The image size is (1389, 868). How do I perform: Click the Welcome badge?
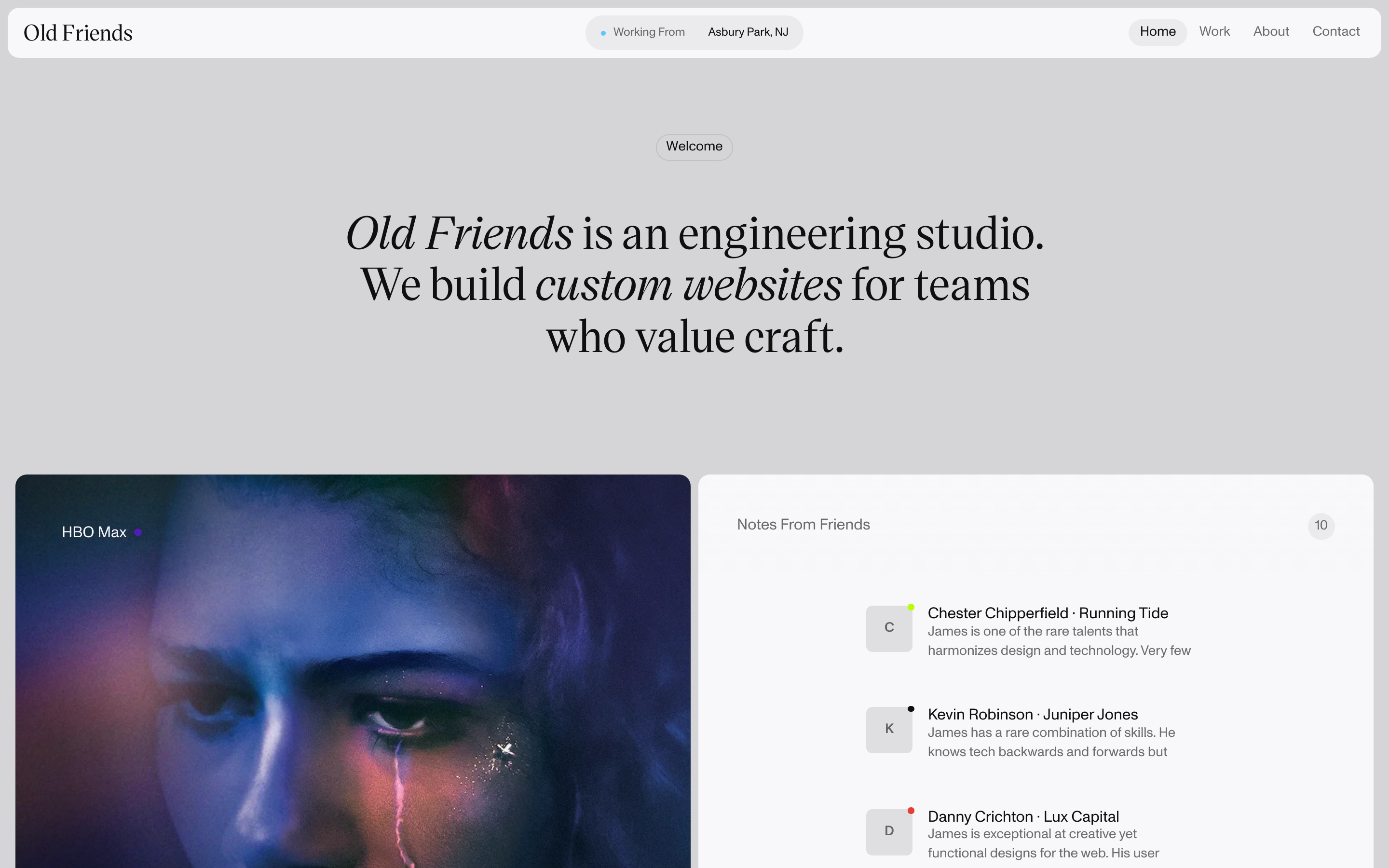(694, 147)
